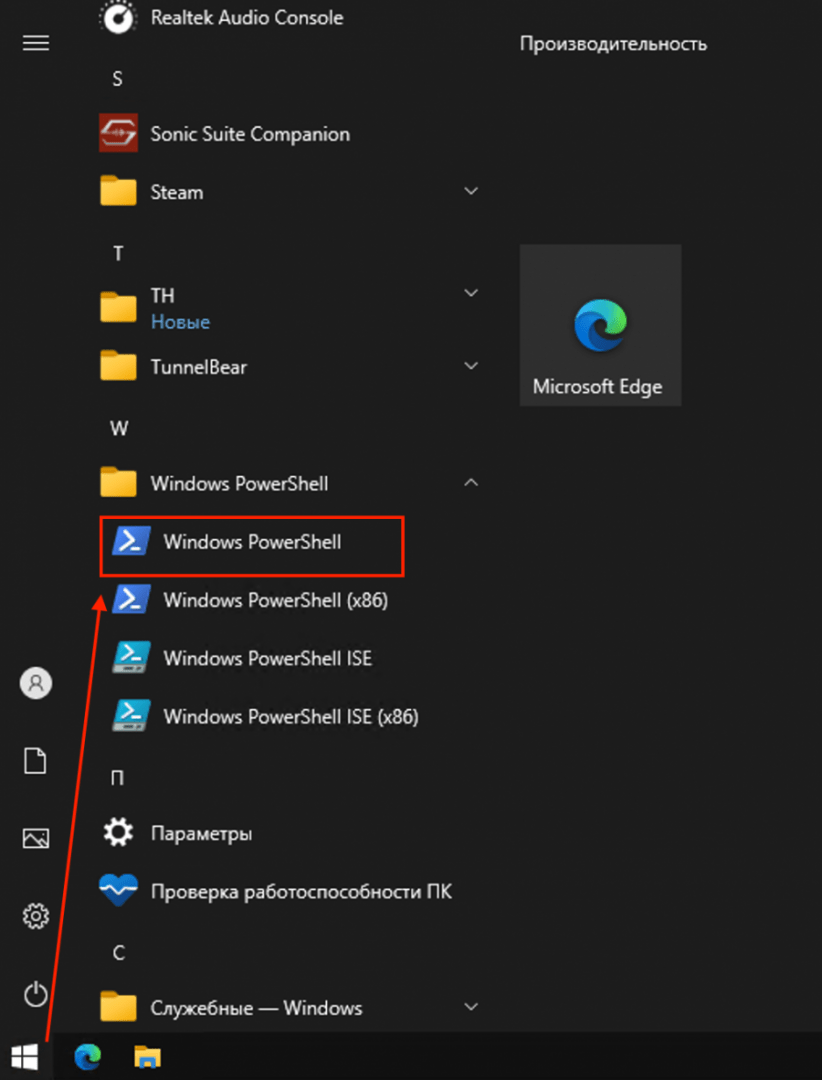The image size is (822, 1080).
Task: Open Pictures icon in left sidebar
Action: click(x=36, y=838)
